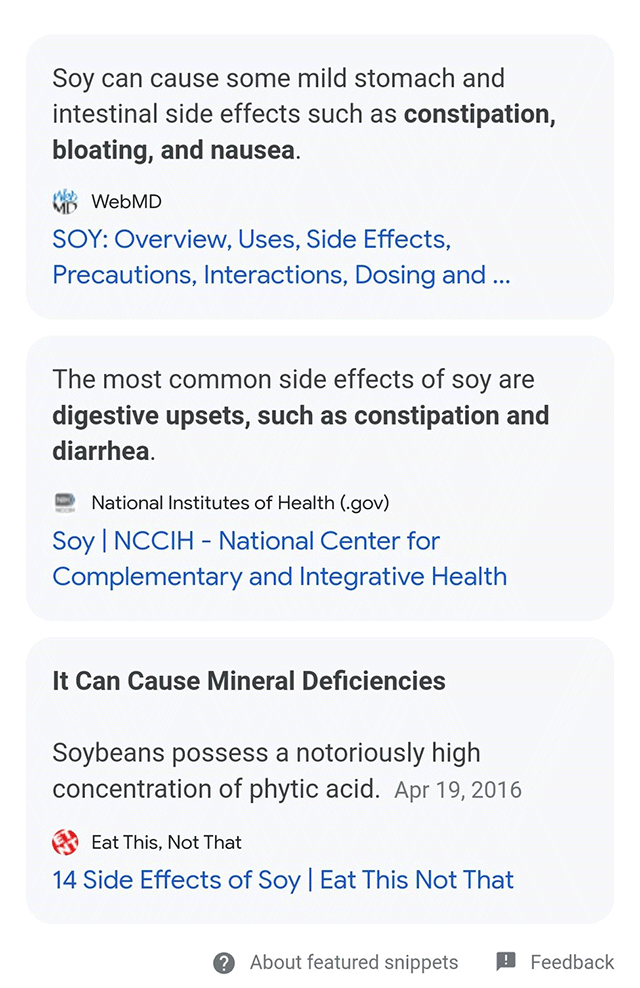The width and height of the screenshot is (640, 988).
Task: Click the Eat This, Not That source label
Action: pos(166,843)
